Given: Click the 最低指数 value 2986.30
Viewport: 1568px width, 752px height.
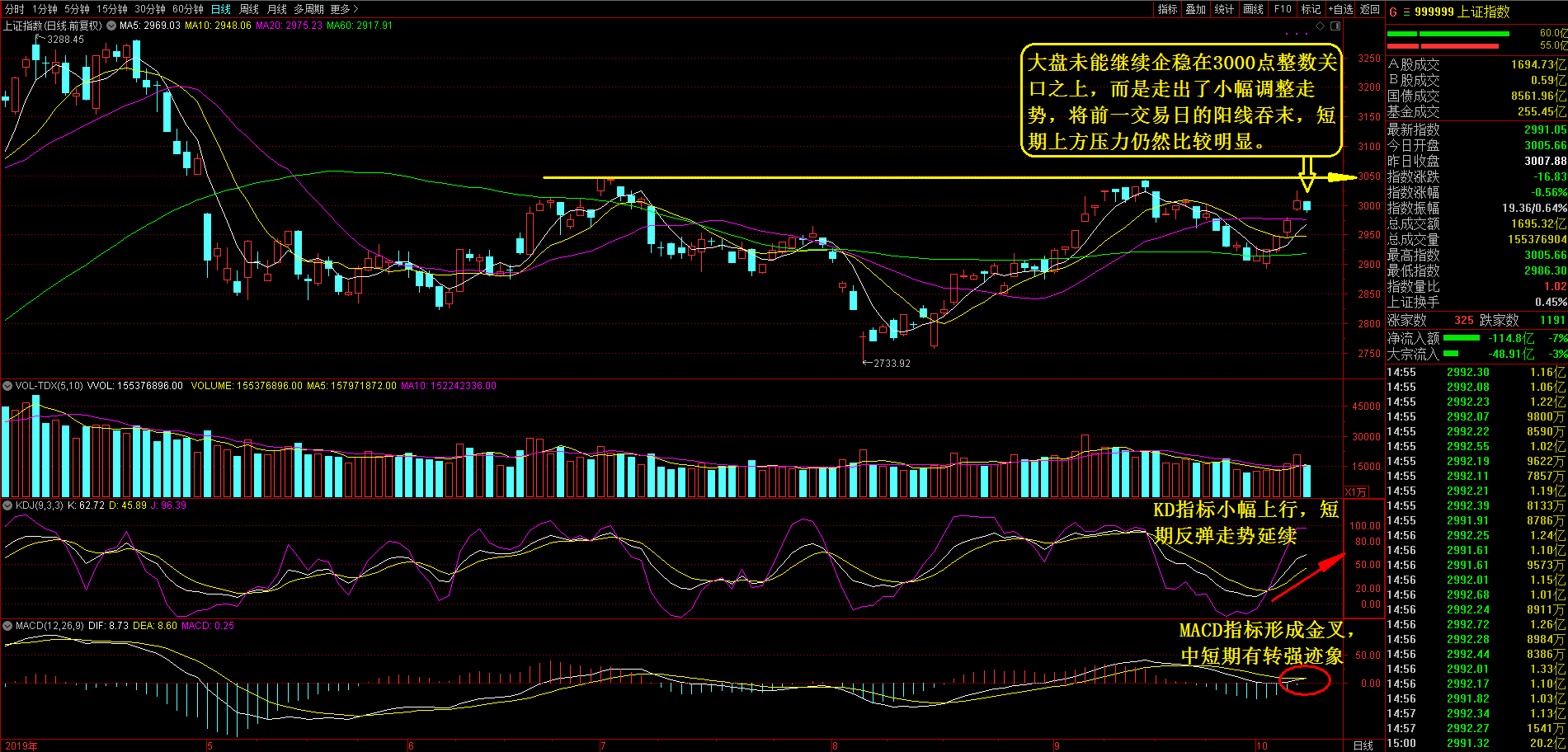Looking at the screenshot, I should 1545,270.
